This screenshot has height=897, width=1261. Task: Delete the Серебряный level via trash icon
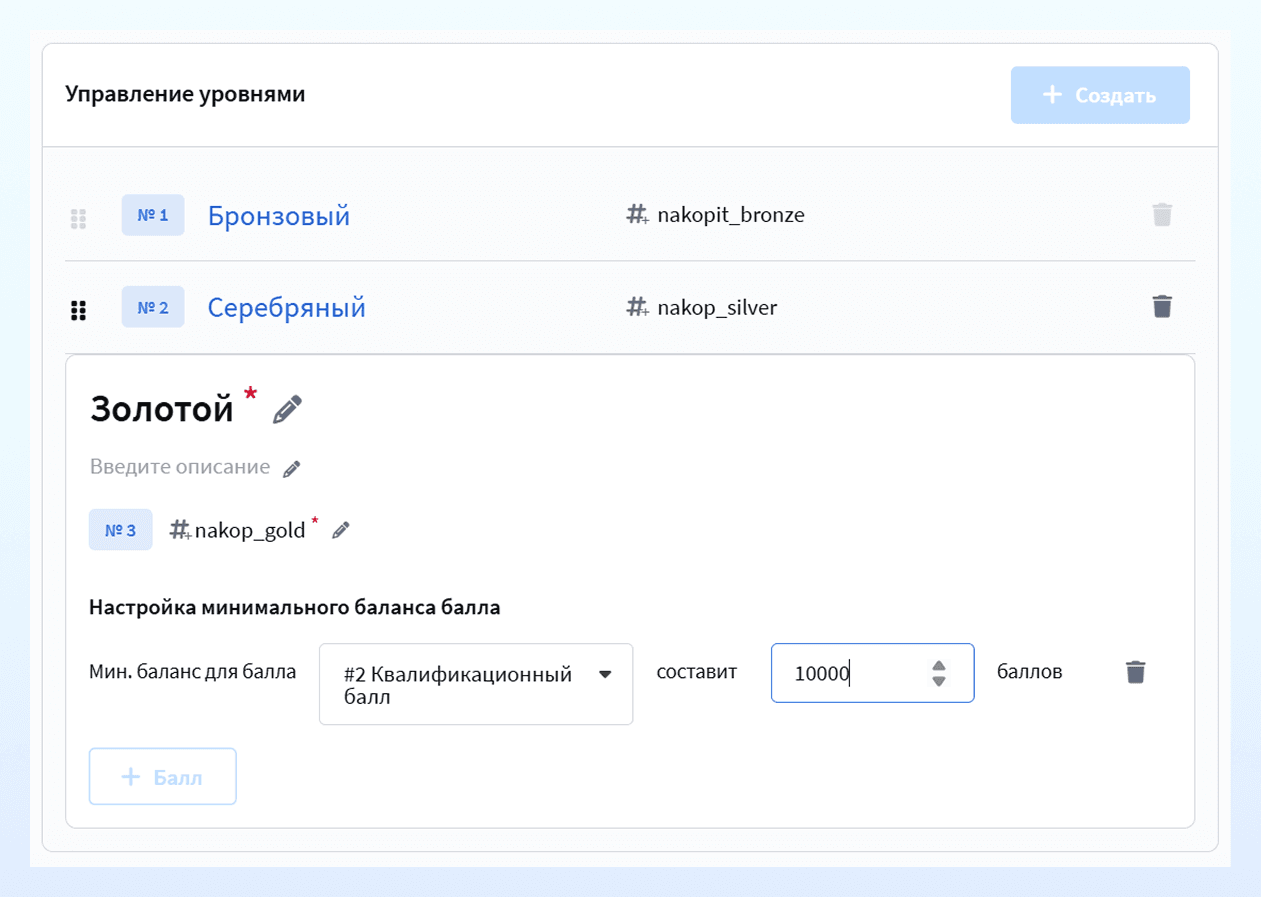[x=1162, y=306]
